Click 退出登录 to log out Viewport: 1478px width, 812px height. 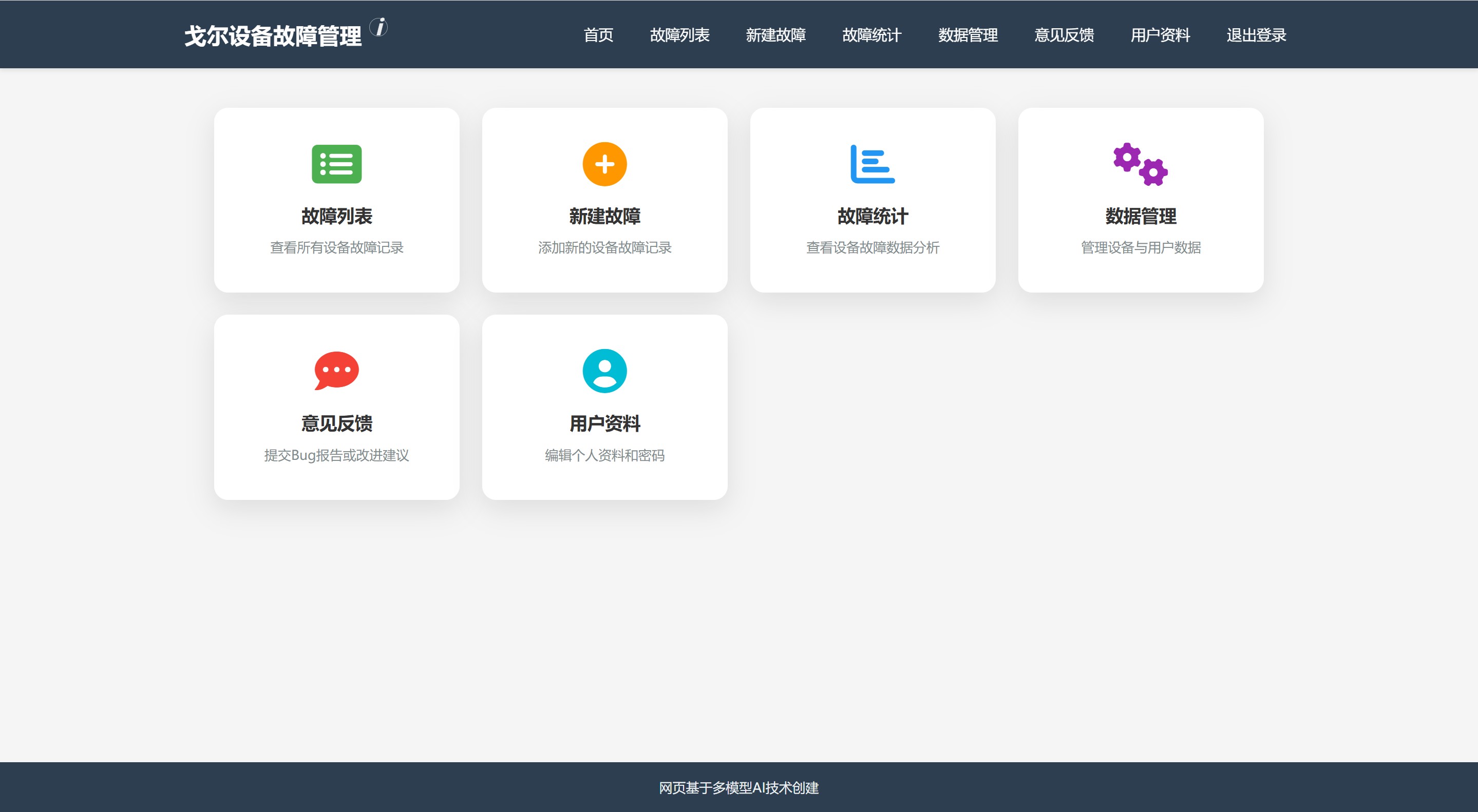(1256, 35)
